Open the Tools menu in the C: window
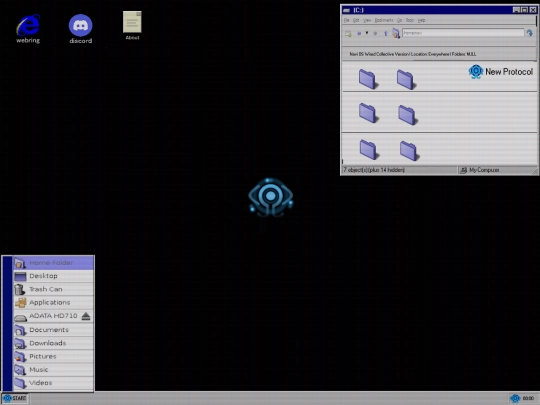540x405 pixels. [409, 20]
